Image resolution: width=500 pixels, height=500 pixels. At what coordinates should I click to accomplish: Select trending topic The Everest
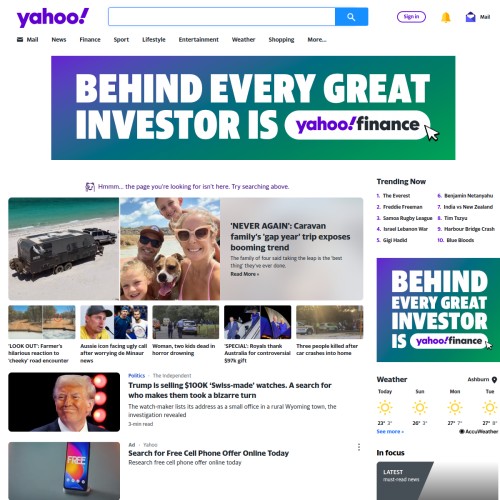click(396, 196)
